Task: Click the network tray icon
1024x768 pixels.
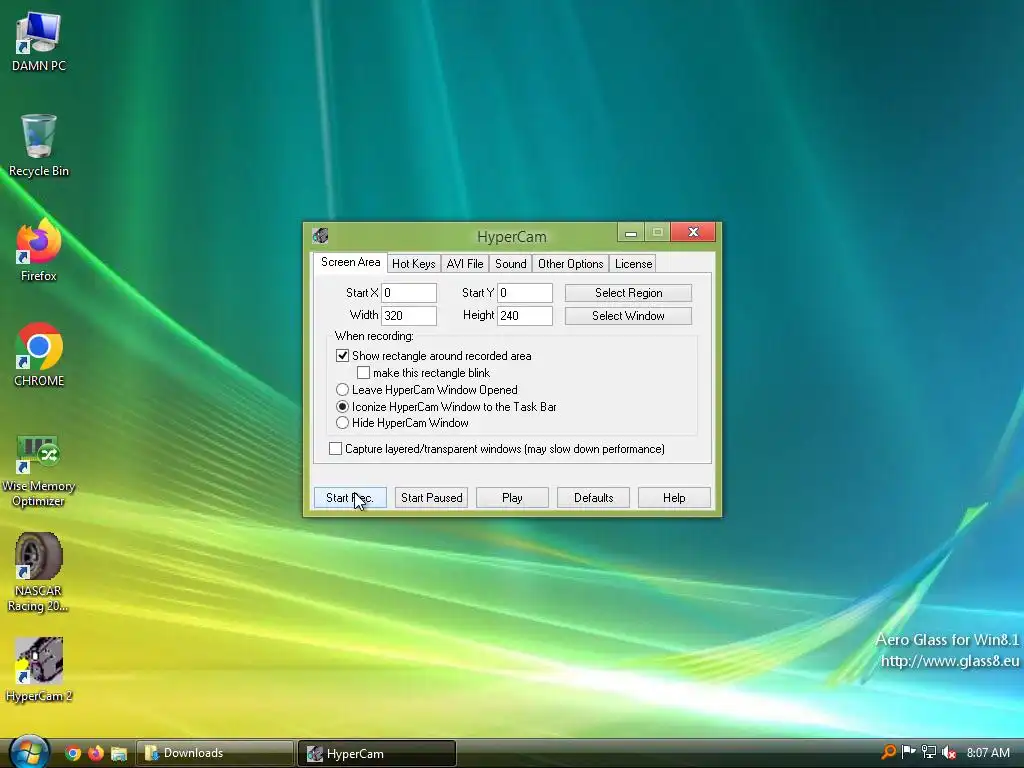Action: point(928,752)
